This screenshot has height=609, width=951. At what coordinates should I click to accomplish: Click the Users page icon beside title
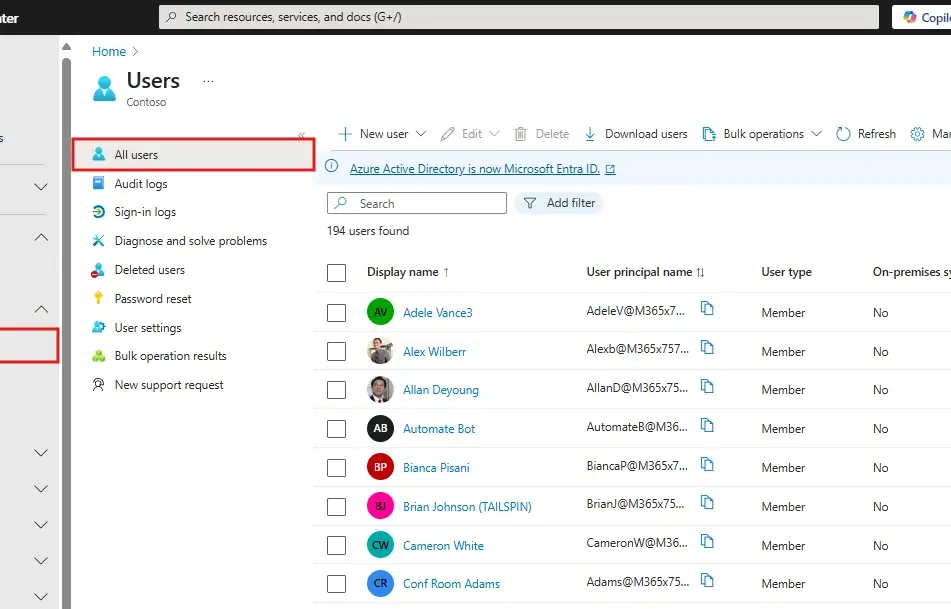coord(104,89)
